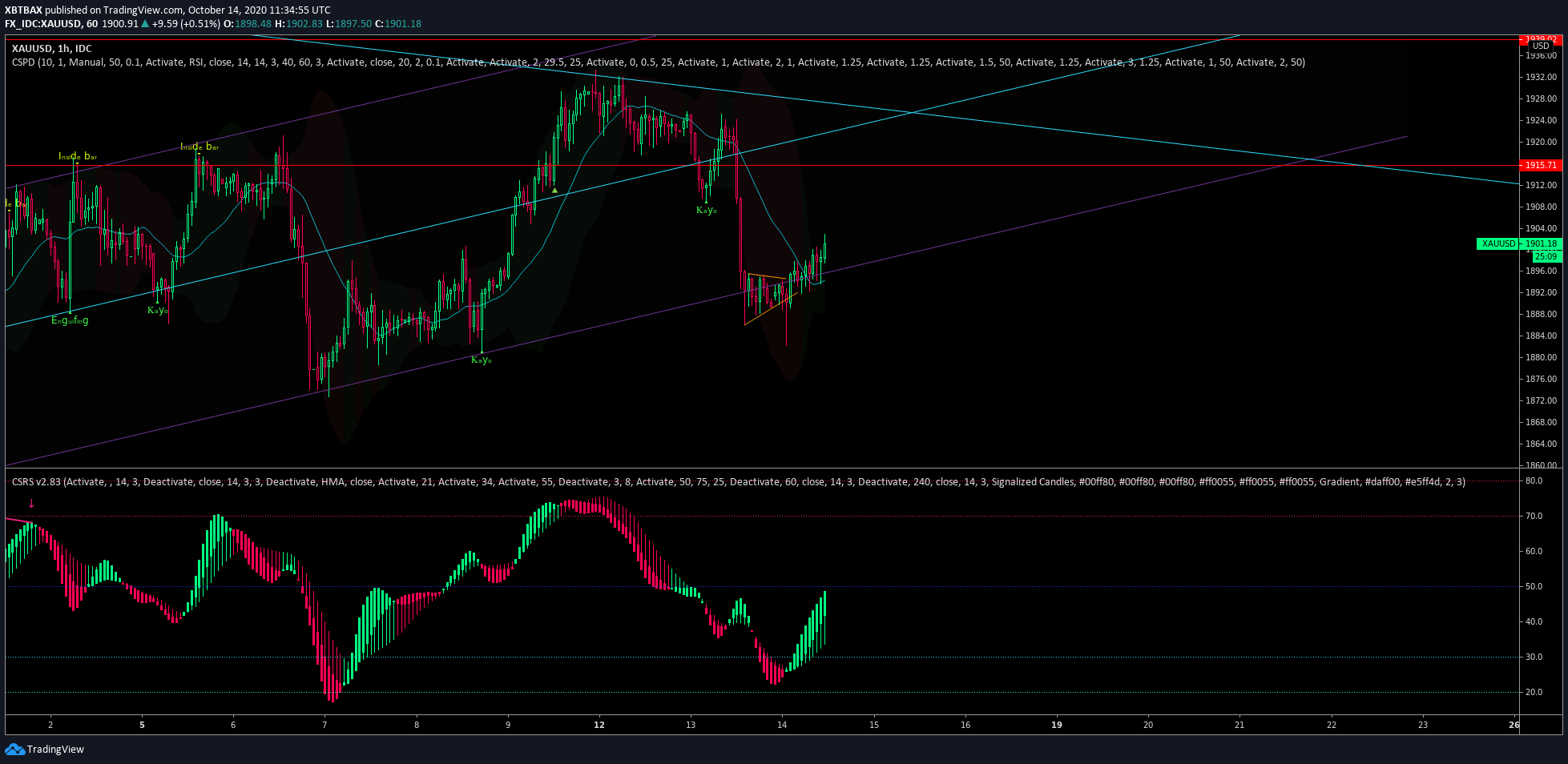Click the O:1898.48 open value
This screenshot has height=764, width=1568.
[248, 24]
